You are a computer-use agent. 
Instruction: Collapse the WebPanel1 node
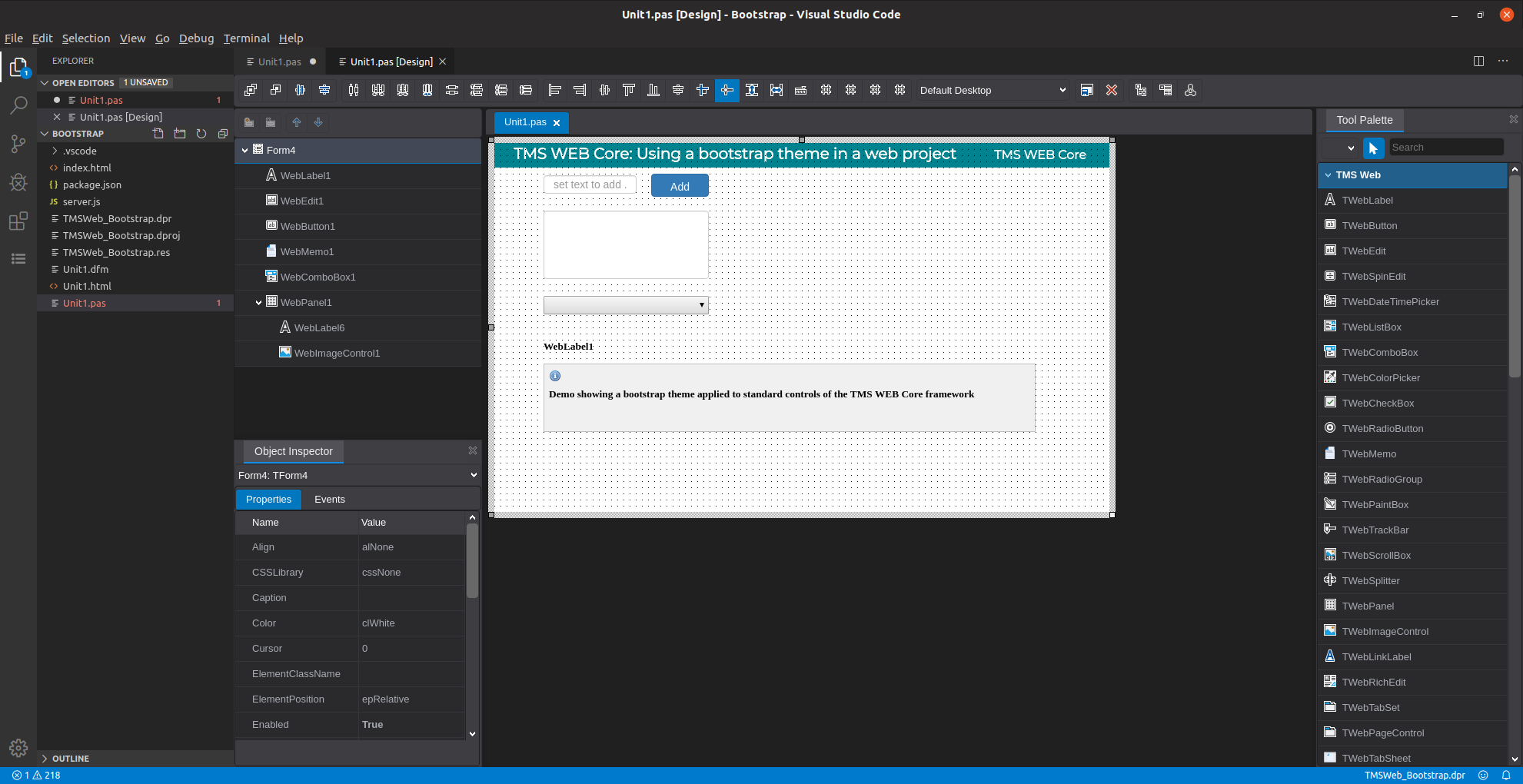pyautogui.click(x=259, y=303)
